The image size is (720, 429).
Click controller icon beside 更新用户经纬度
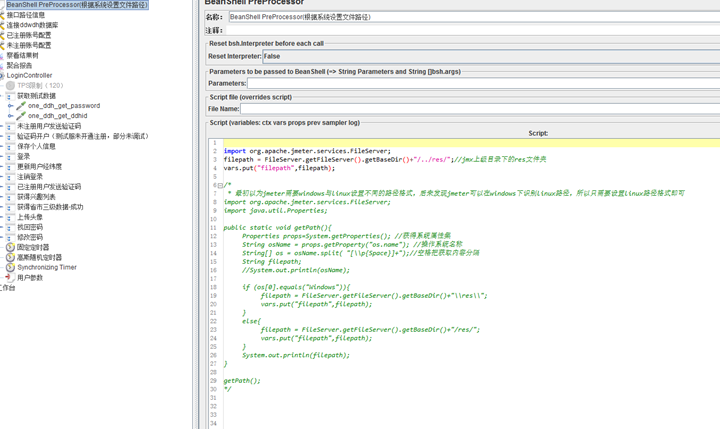(x=11, y=167)
